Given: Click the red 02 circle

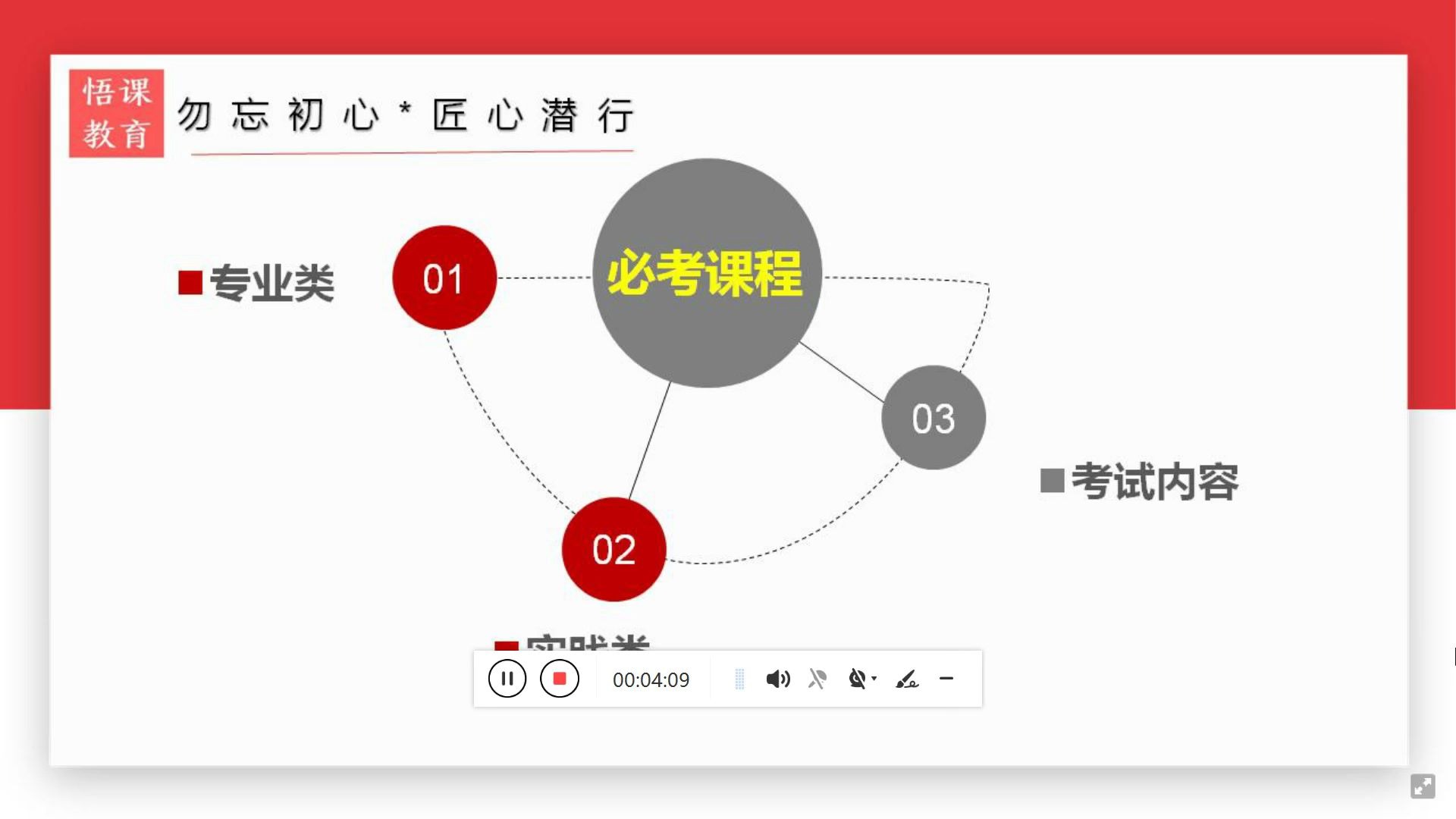Looking at the screenshot, I should click(613, 549).
